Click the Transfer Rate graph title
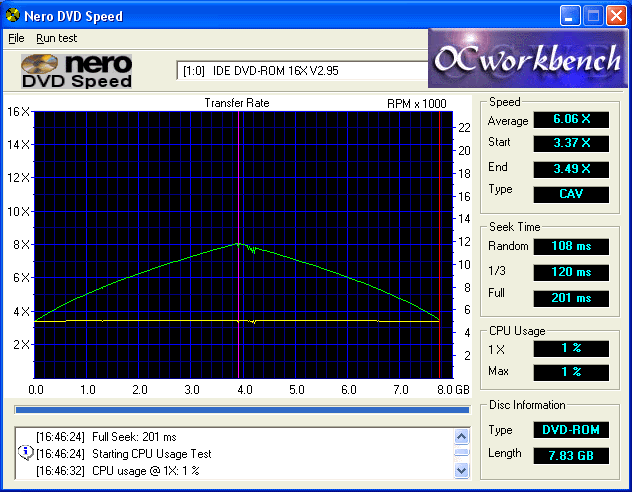The width and height of the screenshot is (632, 492). (237, 103)
